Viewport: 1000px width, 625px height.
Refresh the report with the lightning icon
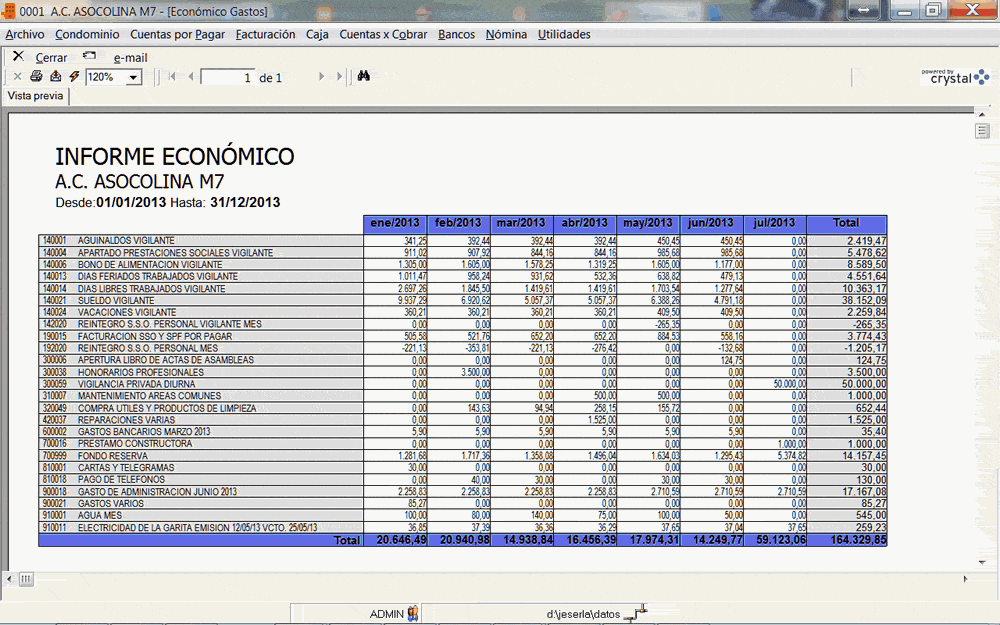[x=74, y=77]
